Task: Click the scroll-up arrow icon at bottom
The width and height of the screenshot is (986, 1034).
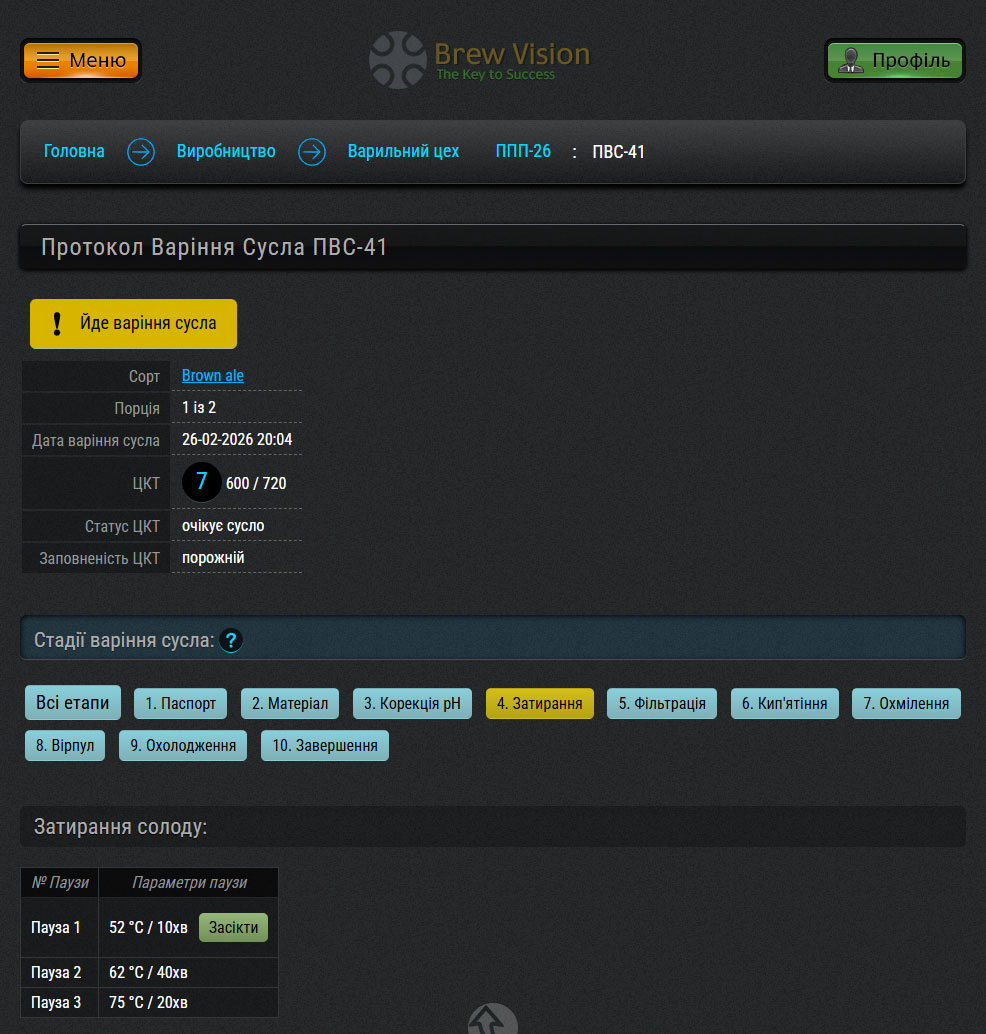Action: 493,1022
